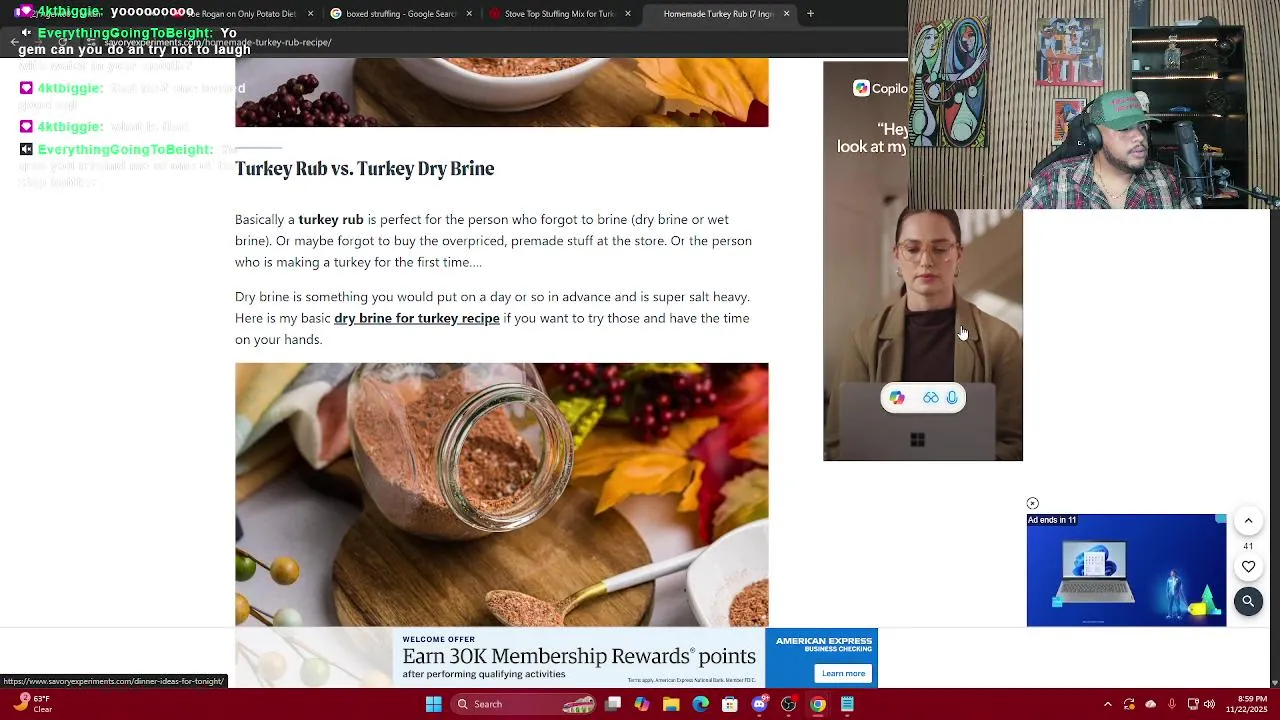Open File Explorer from the taskbar
This screenshot has width=1280, height=720.
click(671, 704)
